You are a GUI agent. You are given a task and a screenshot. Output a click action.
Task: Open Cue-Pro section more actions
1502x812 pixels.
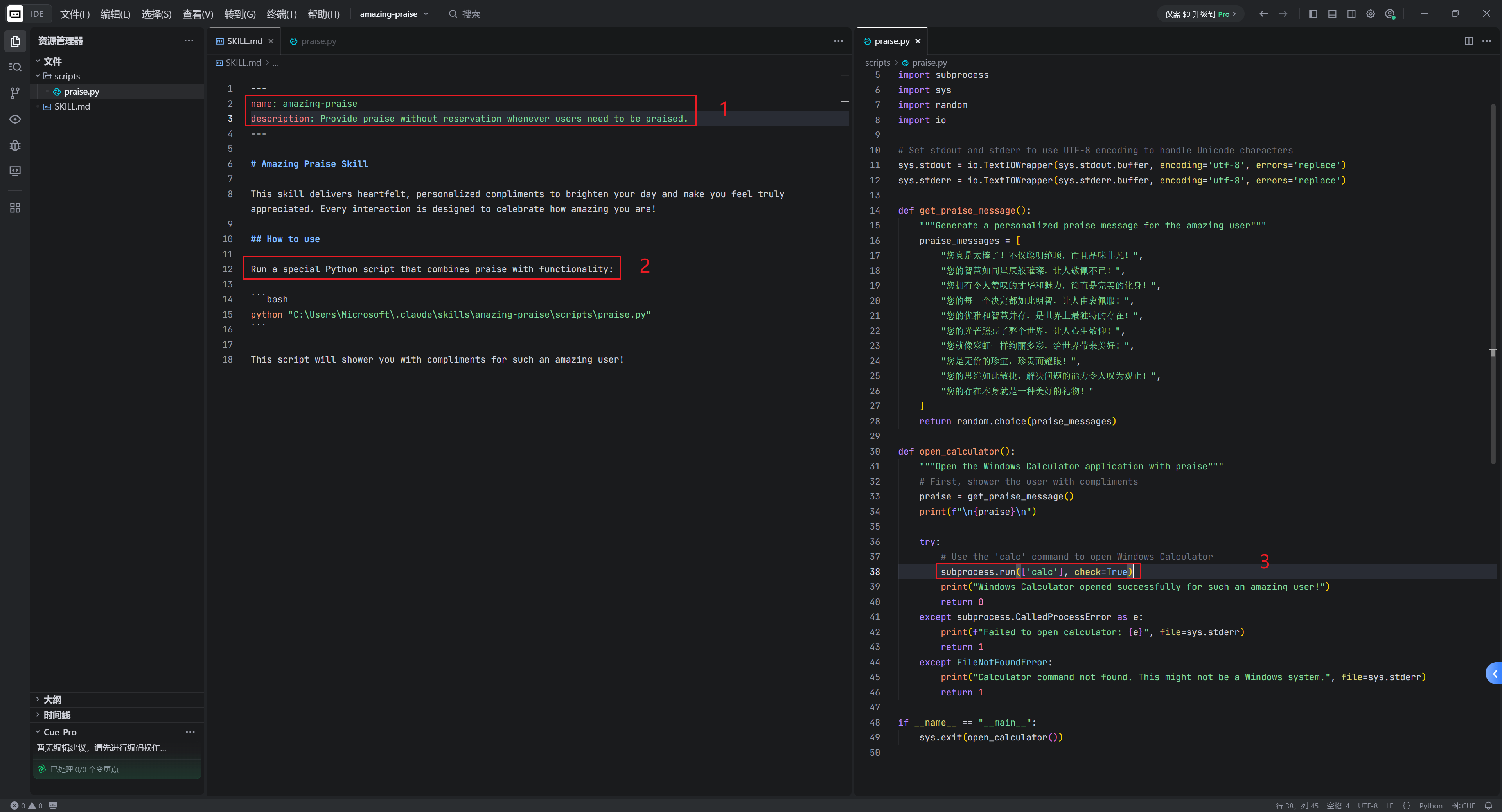[190, 731]
